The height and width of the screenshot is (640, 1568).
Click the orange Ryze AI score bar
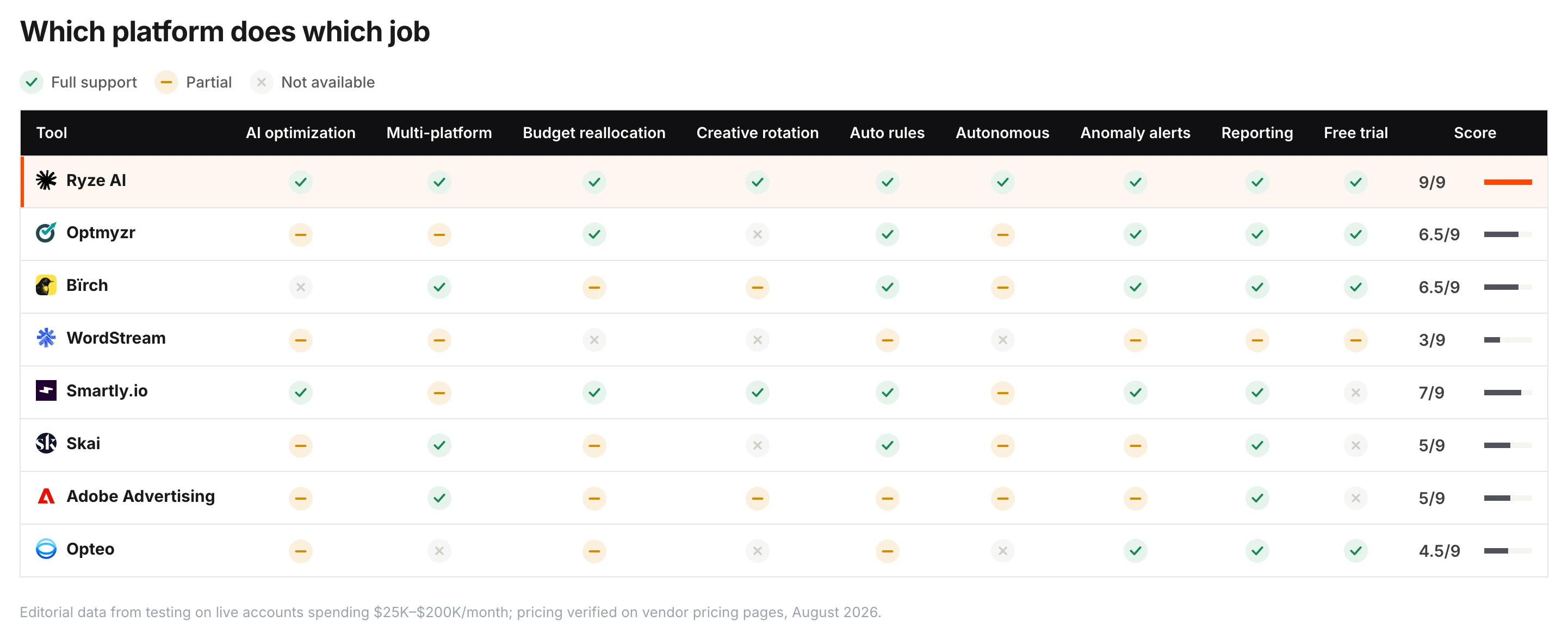(1508, 182)
